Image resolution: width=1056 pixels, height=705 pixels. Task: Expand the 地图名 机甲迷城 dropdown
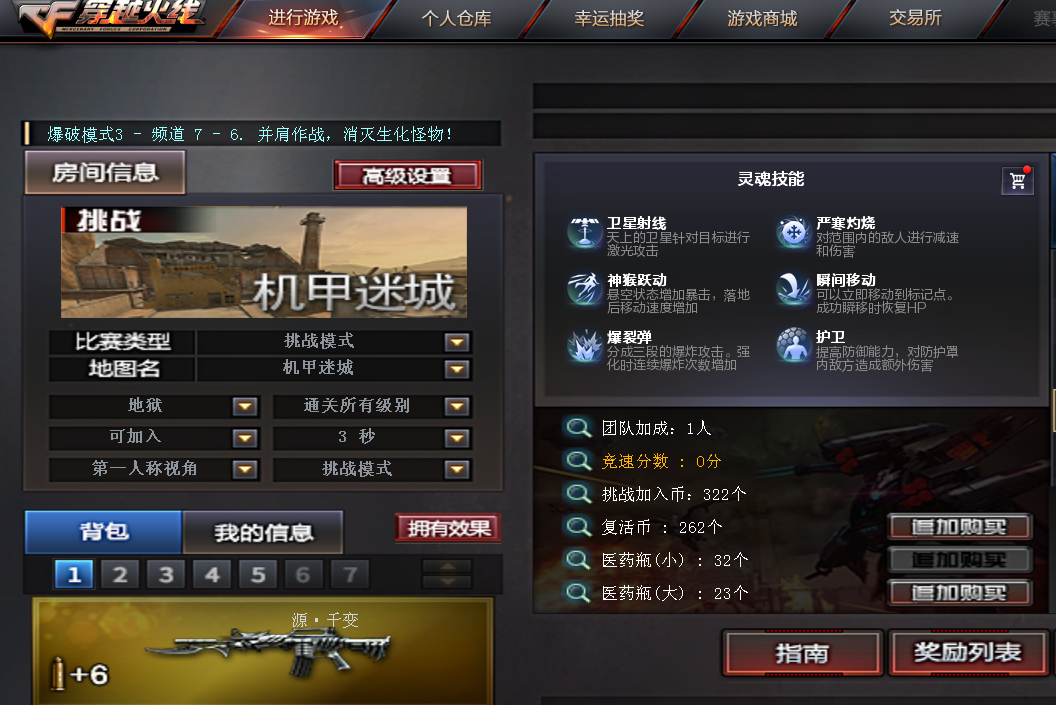457,369
